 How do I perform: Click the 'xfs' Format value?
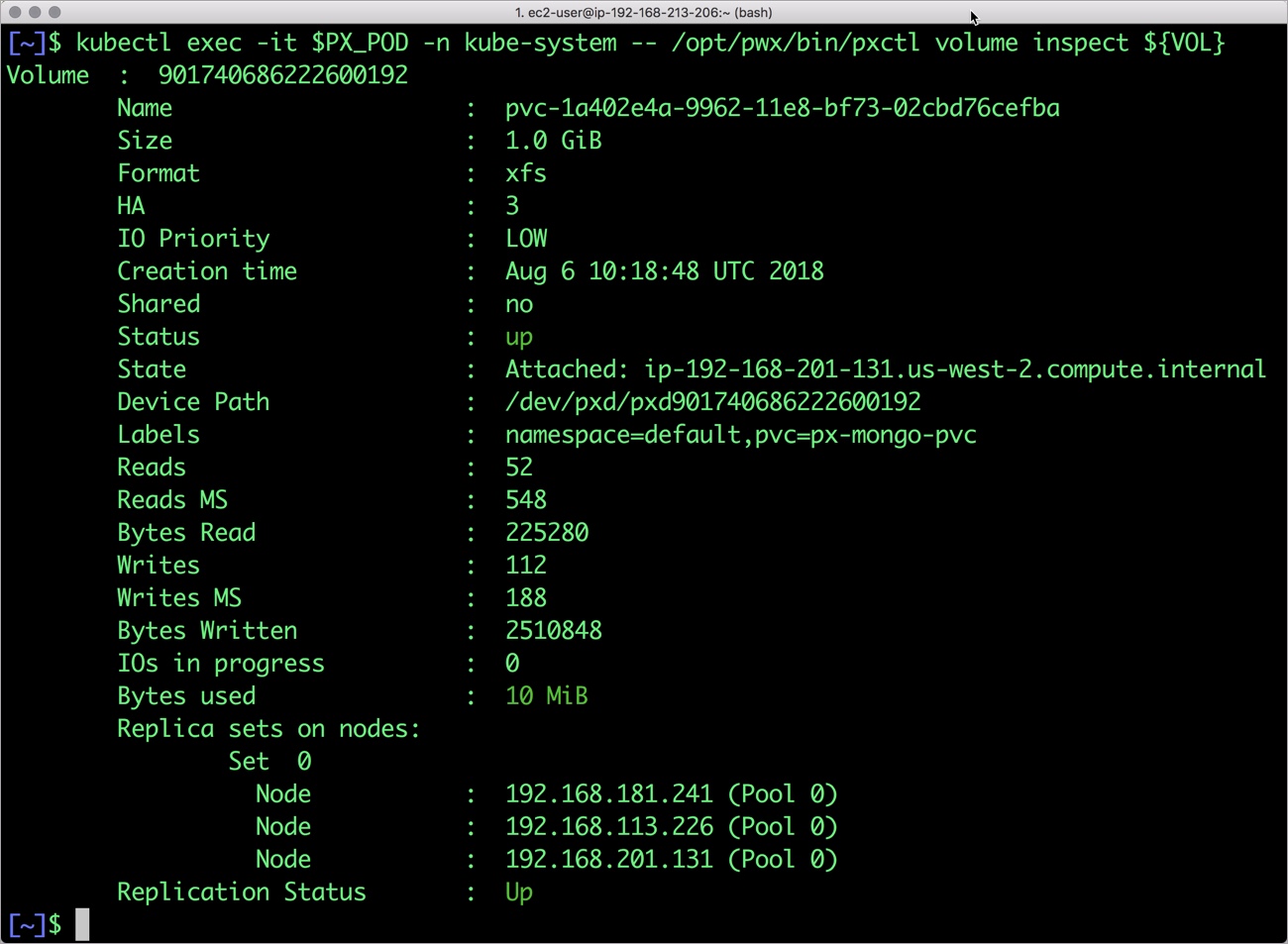[x=525, y=173]
